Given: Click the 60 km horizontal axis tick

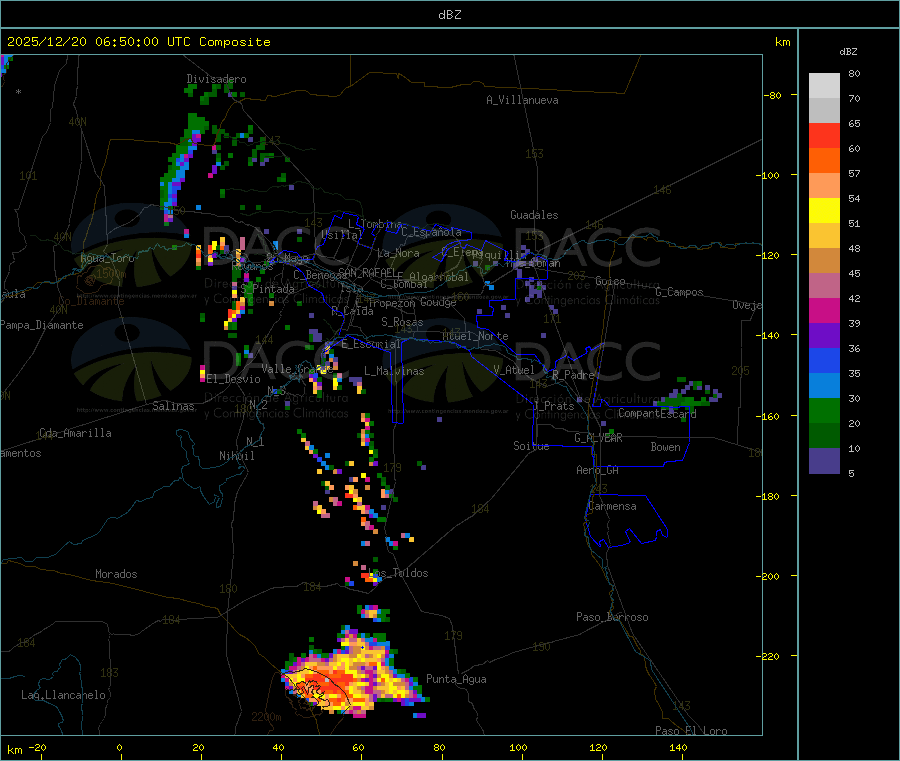Looking at the screenshot, I should 358,747.
